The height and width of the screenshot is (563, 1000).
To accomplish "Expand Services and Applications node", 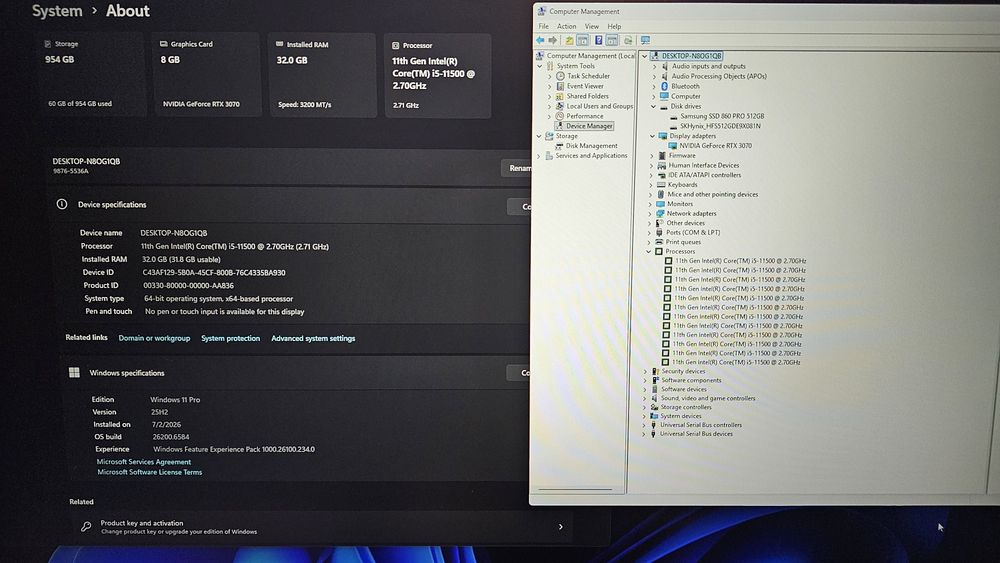I will 539,156.
